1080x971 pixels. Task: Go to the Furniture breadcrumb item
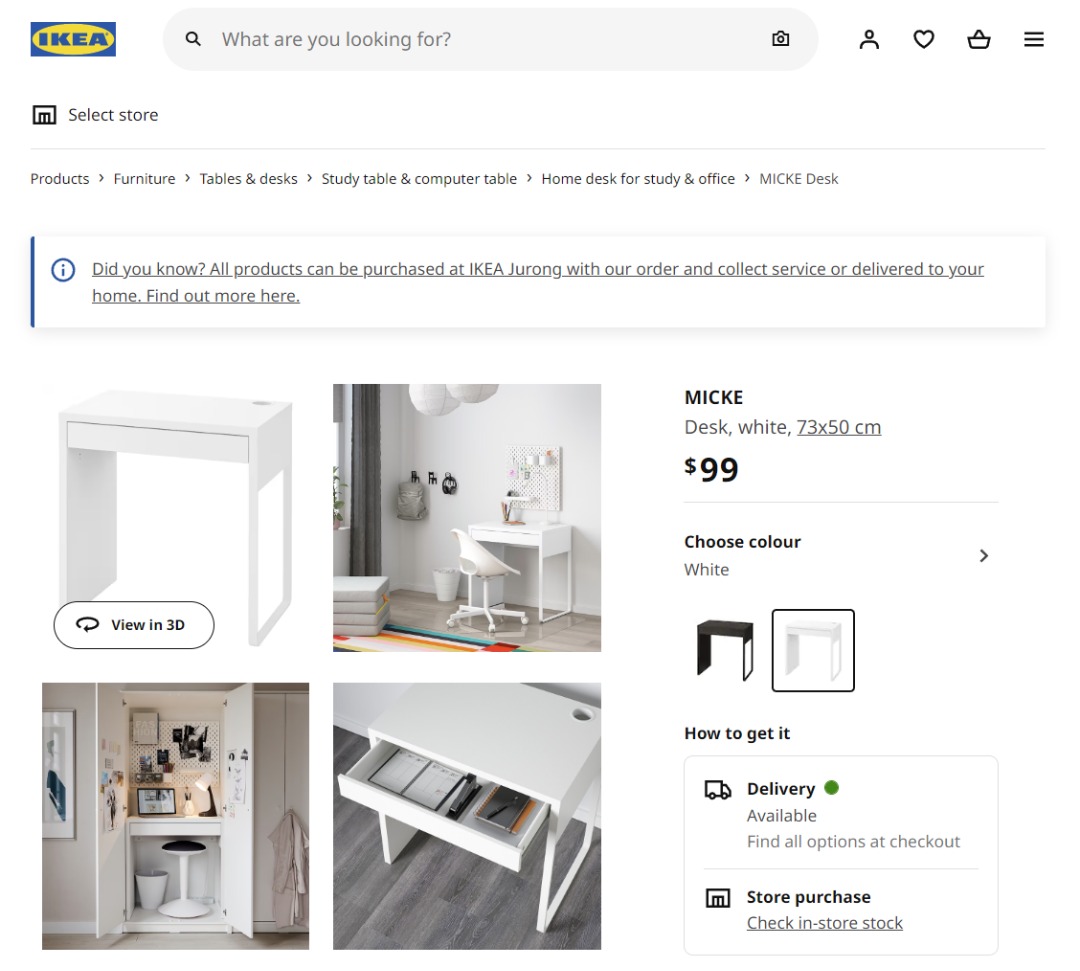144,178
